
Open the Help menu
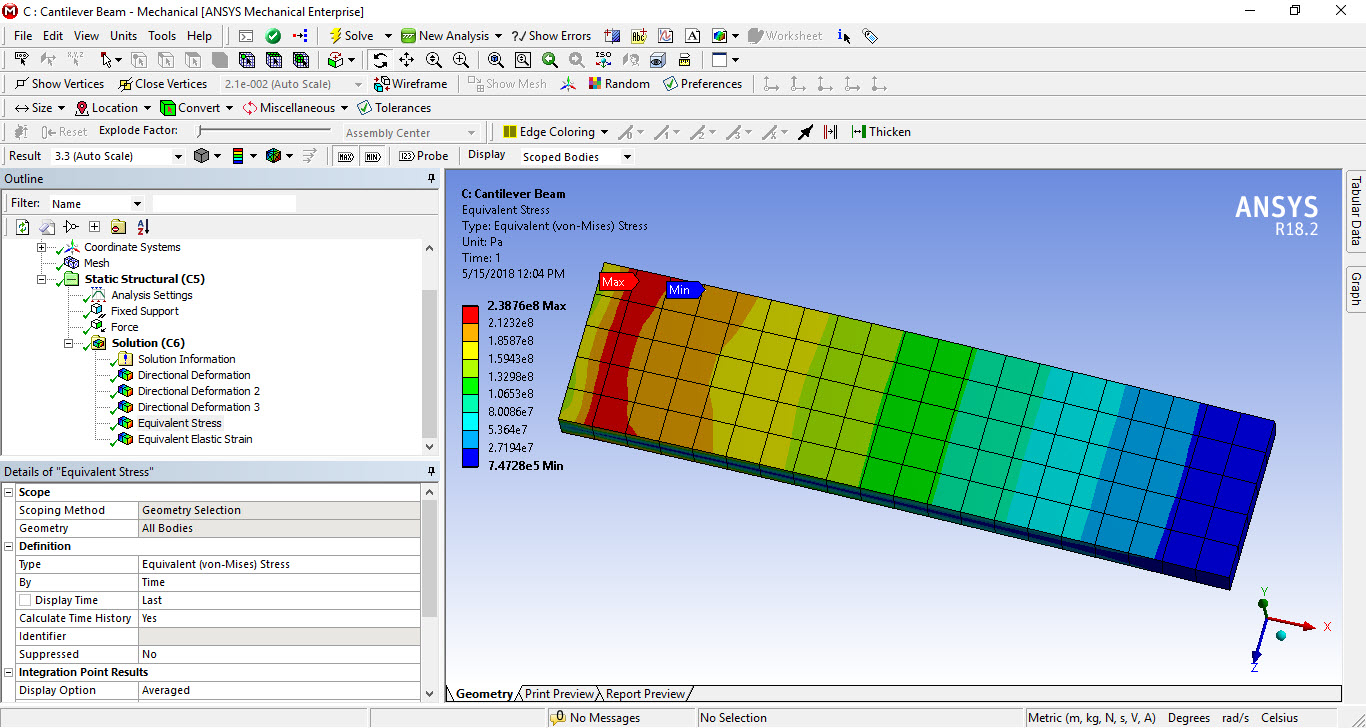click(199, 36)
